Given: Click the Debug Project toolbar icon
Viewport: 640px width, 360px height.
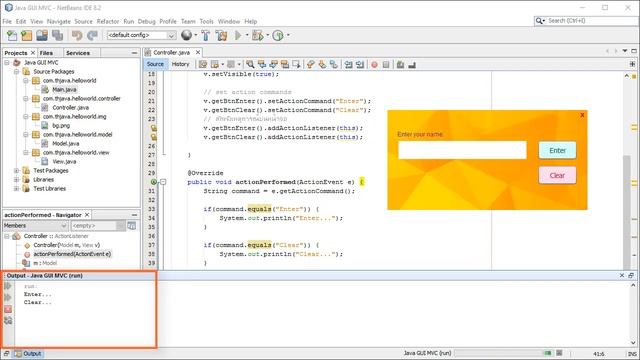Looking at the screenshot, I should click(x=258, y=36).
